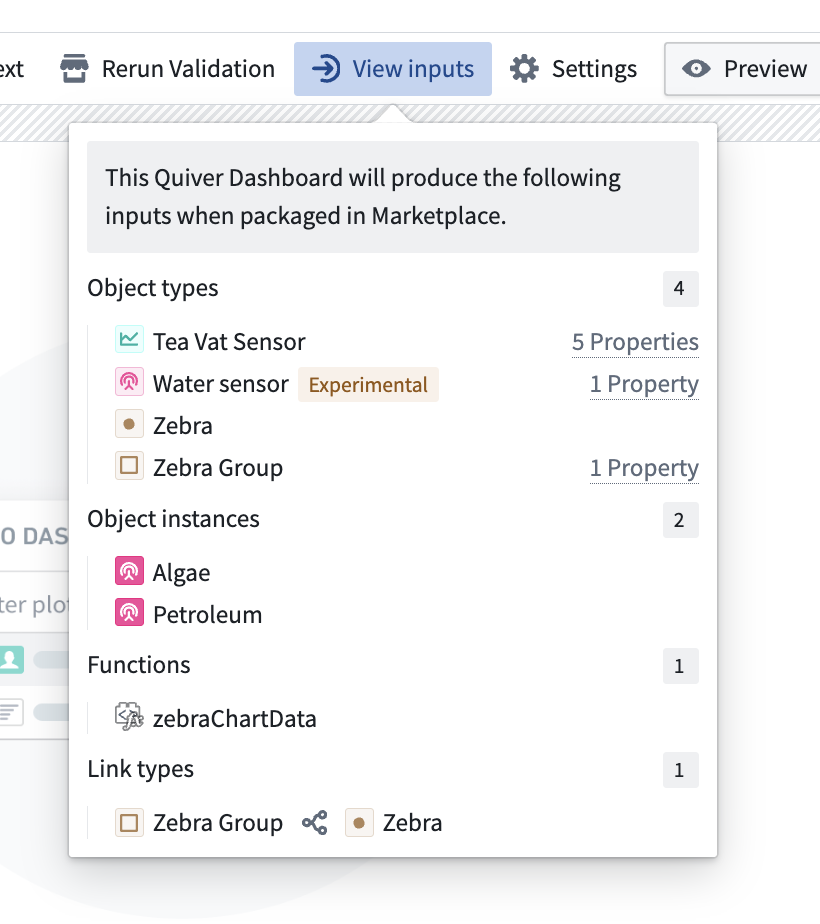Click the Experimental tag
820x924 pixels.
click(x=368, y=385)
